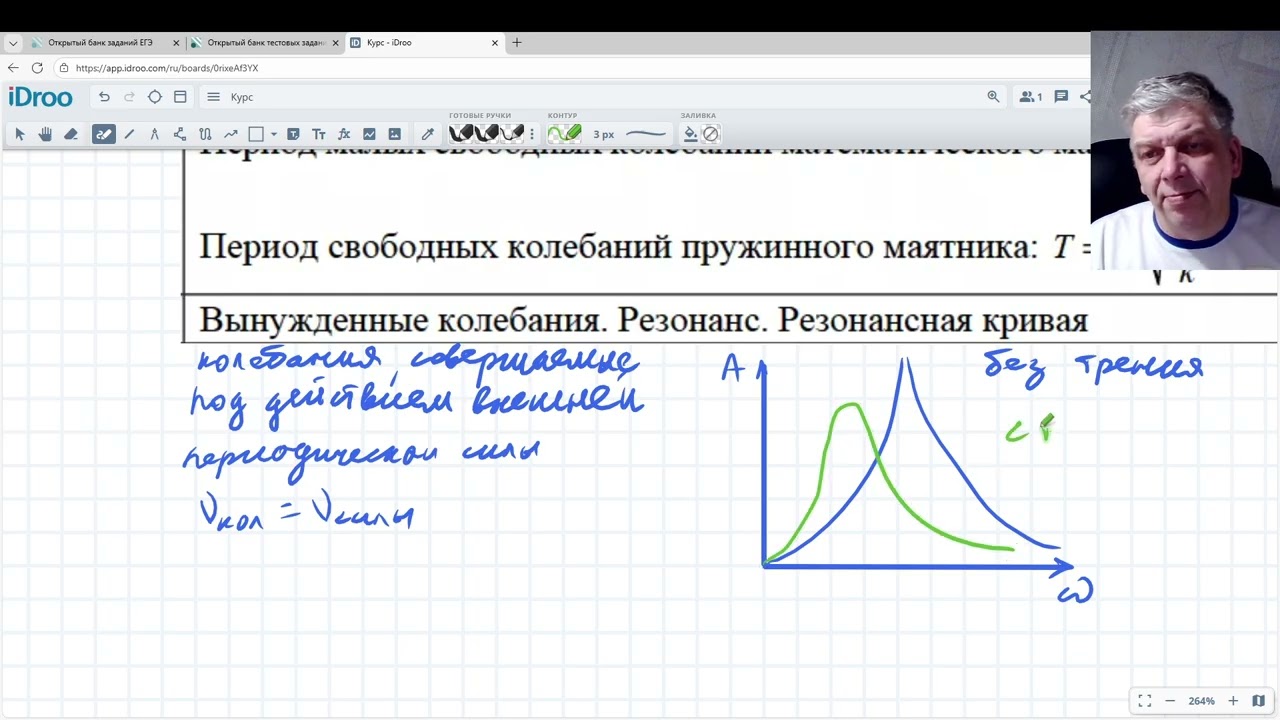This screenshot has height=720, width=1280.
Task: Open the board minimap icon
Action: [x=1259, y=701]
